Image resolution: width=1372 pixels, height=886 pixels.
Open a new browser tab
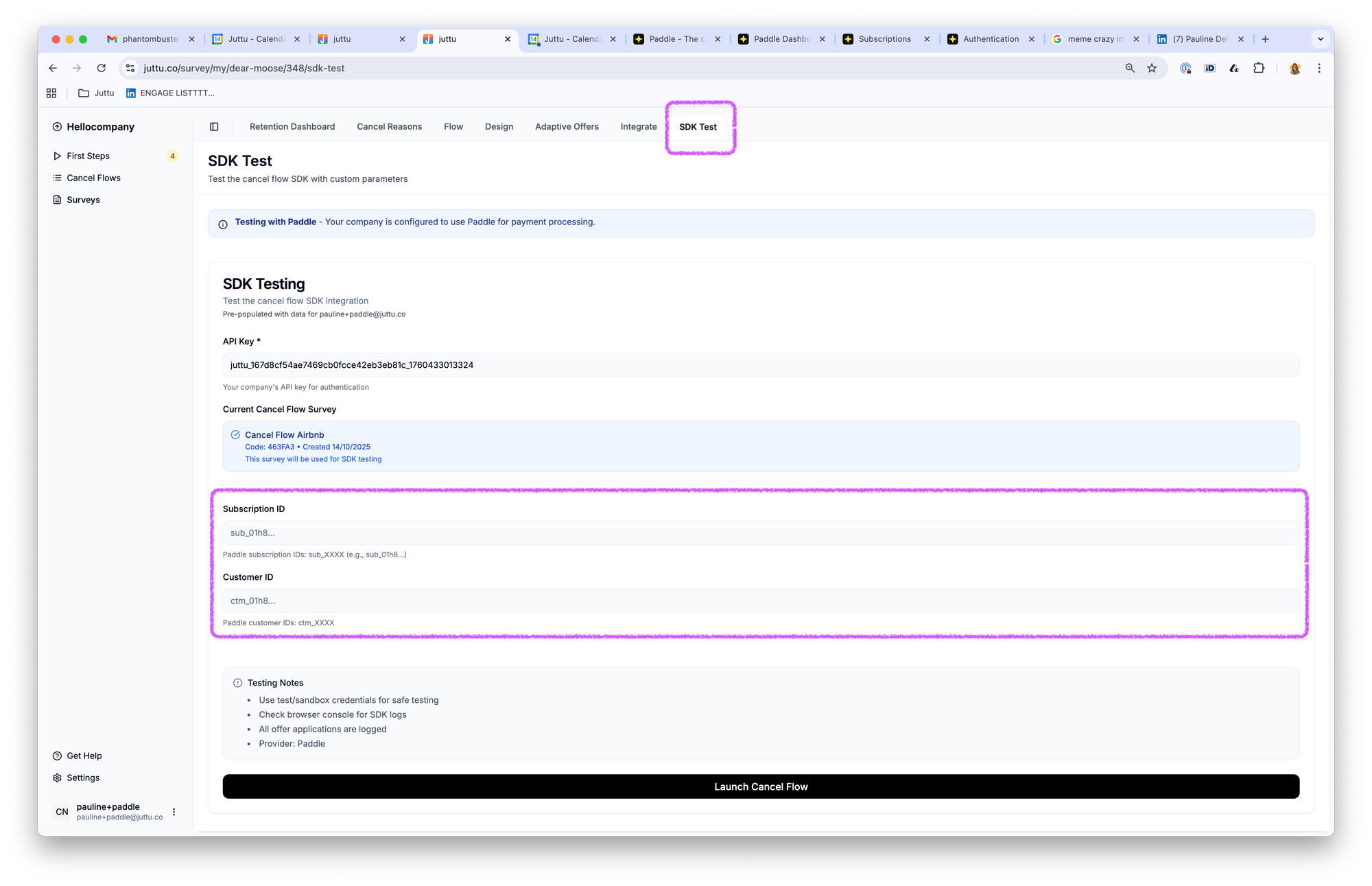click(1265, 39)
